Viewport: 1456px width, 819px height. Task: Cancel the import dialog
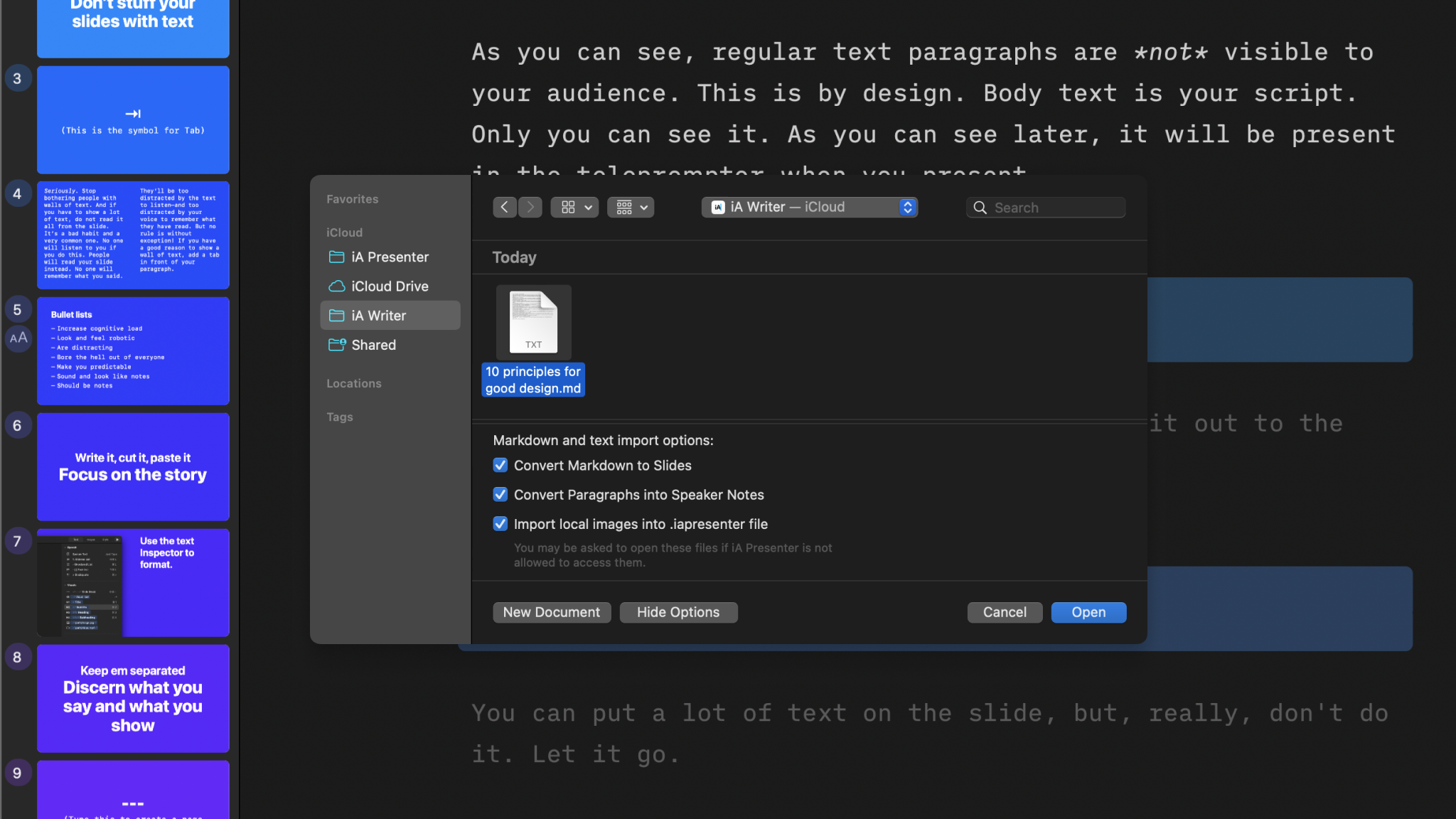coord(1004,612)
